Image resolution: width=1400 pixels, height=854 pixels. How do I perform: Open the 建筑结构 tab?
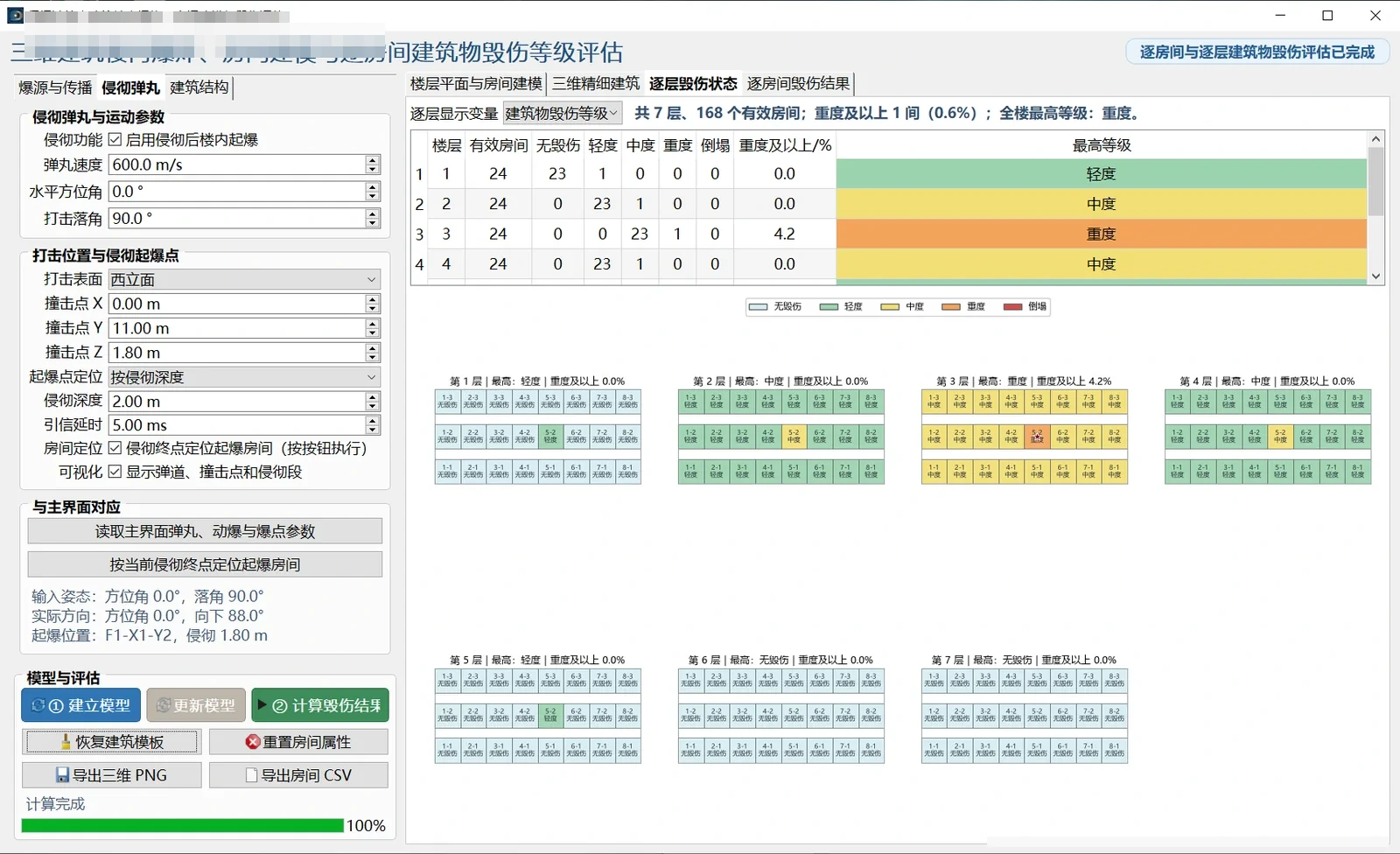pyautogui.click(x=199, y=87)
